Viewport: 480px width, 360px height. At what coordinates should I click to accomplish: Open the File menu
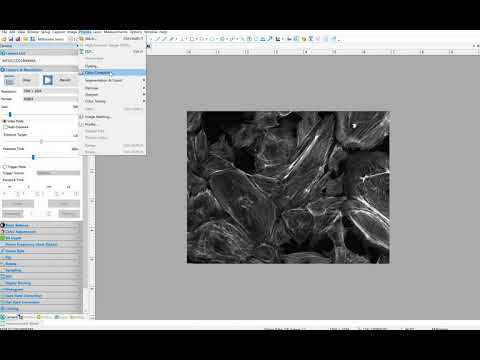click(4, 32)
